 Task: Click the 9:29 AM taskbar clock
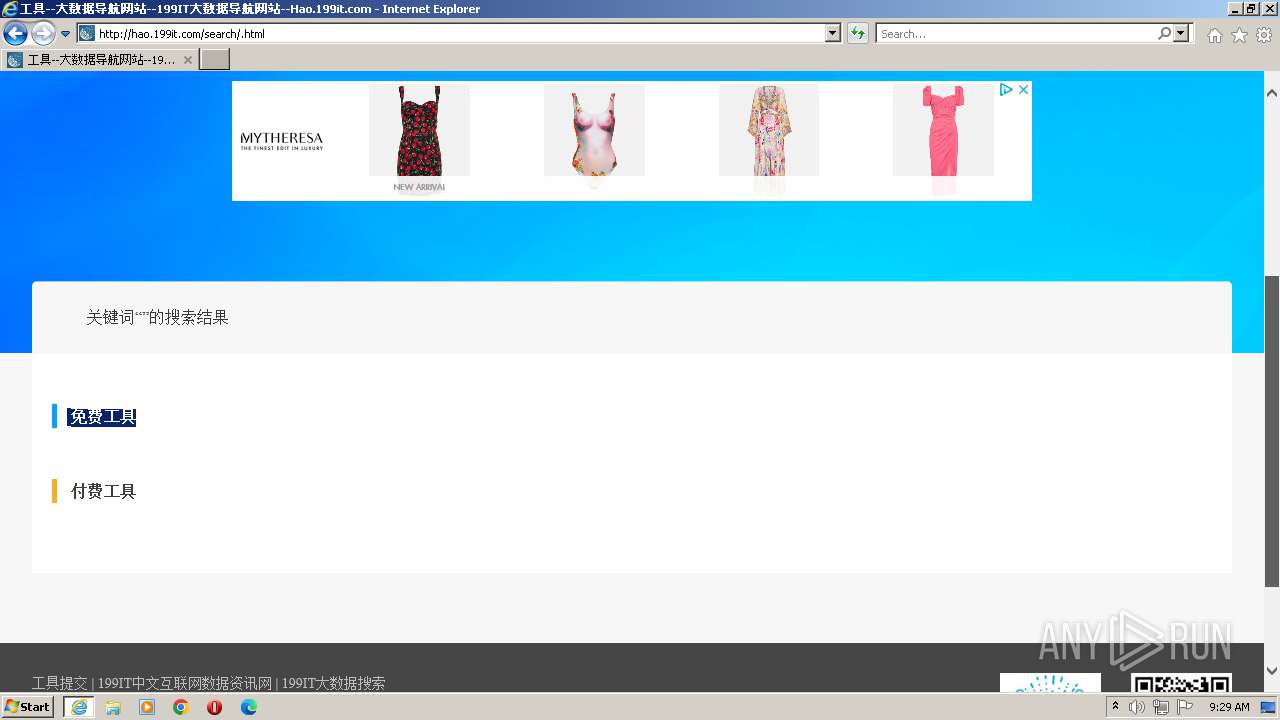1229,707
